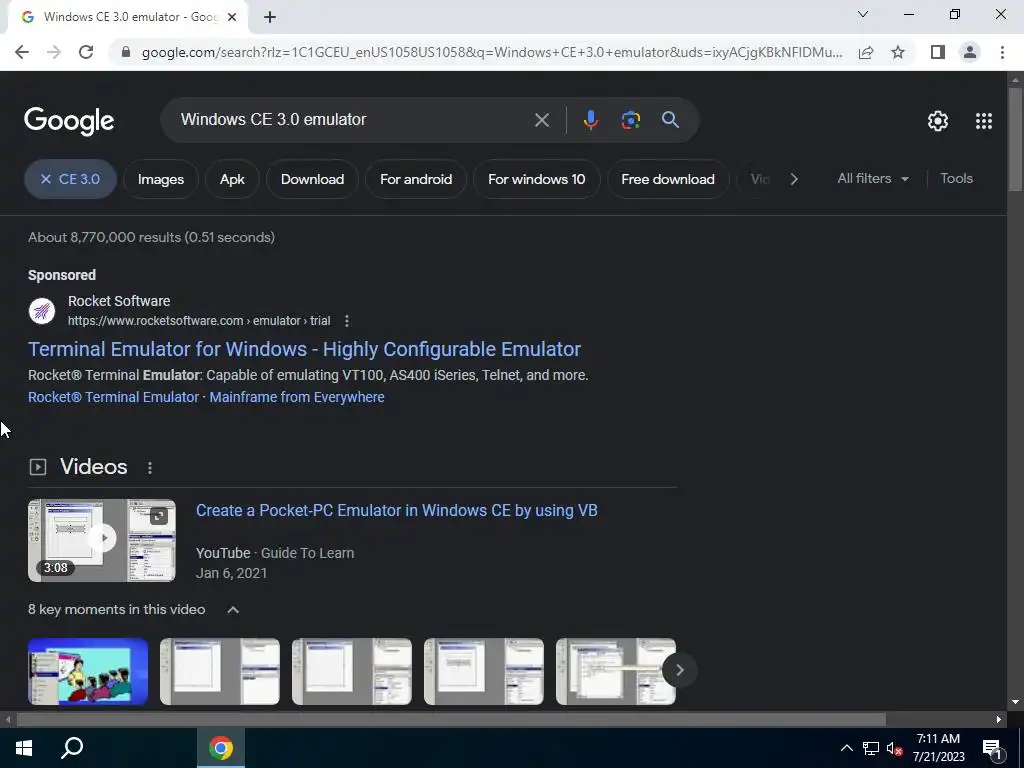Show hidden system tray icons
This screenshot has width=1024, height=768.
click(x=846, y=748)
